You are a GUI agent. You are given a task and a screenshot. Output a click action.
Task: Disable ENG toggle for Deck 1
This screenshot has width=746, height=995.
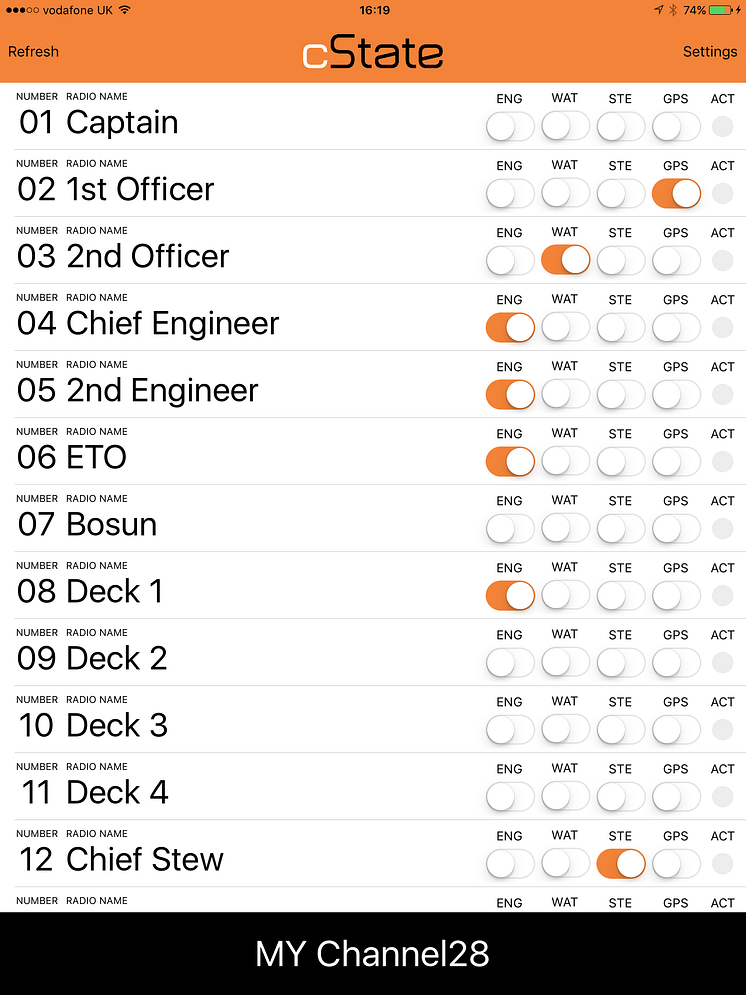point(510,595)
